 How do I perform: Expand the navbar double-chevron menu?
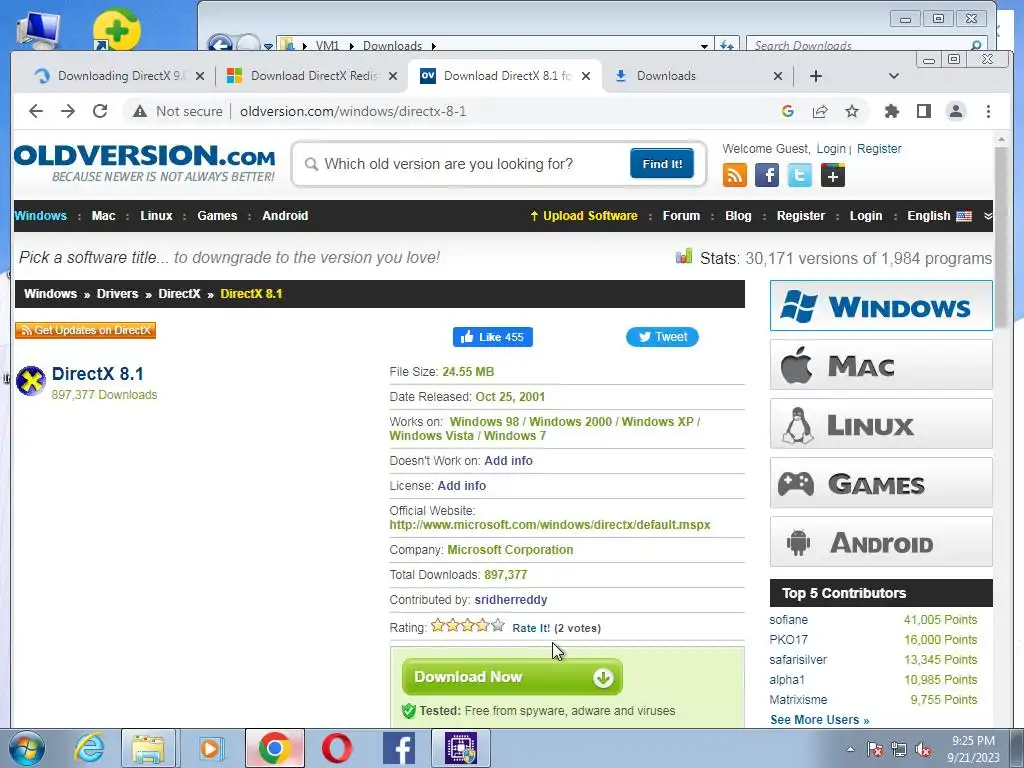click(x=987, y=216)
